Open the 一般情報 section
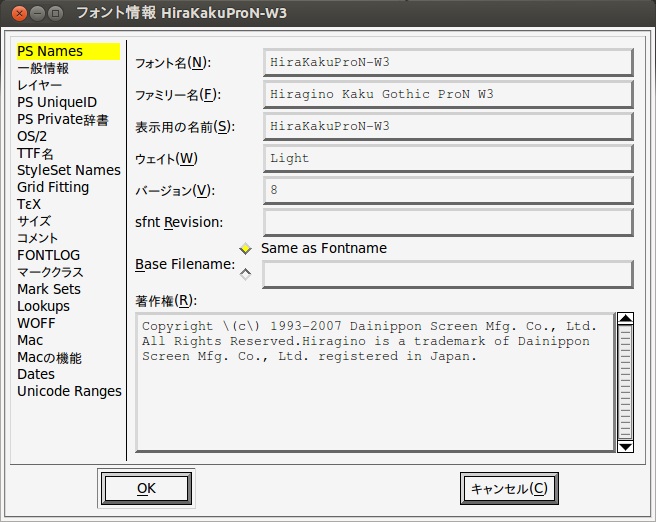 pos(43,68)
